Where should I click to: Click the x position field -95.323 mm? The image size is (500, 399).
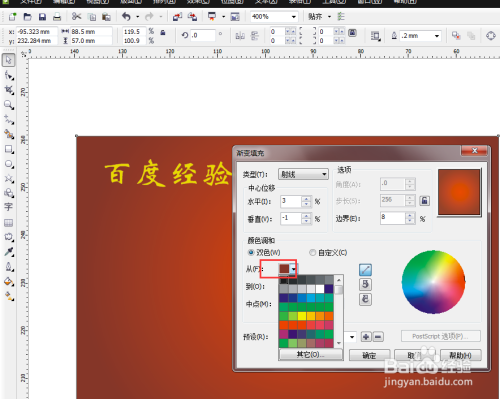point(37,32)
